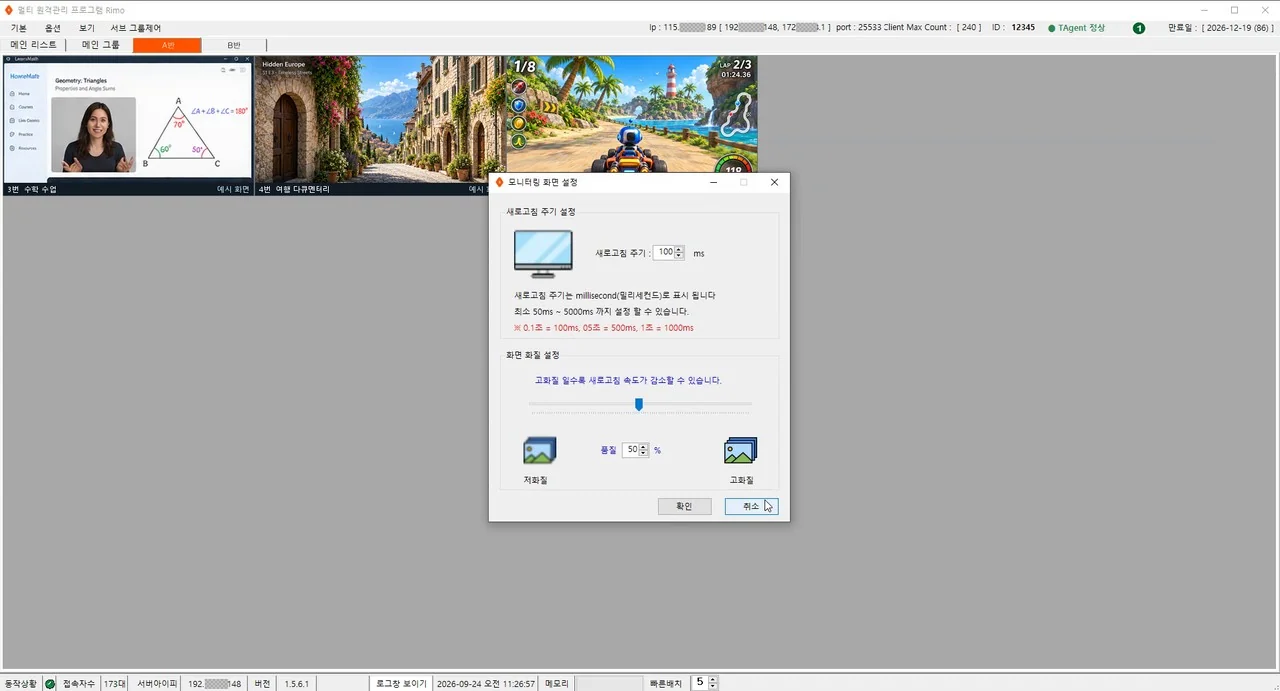Click the 173대 connected count

[115, 684]
